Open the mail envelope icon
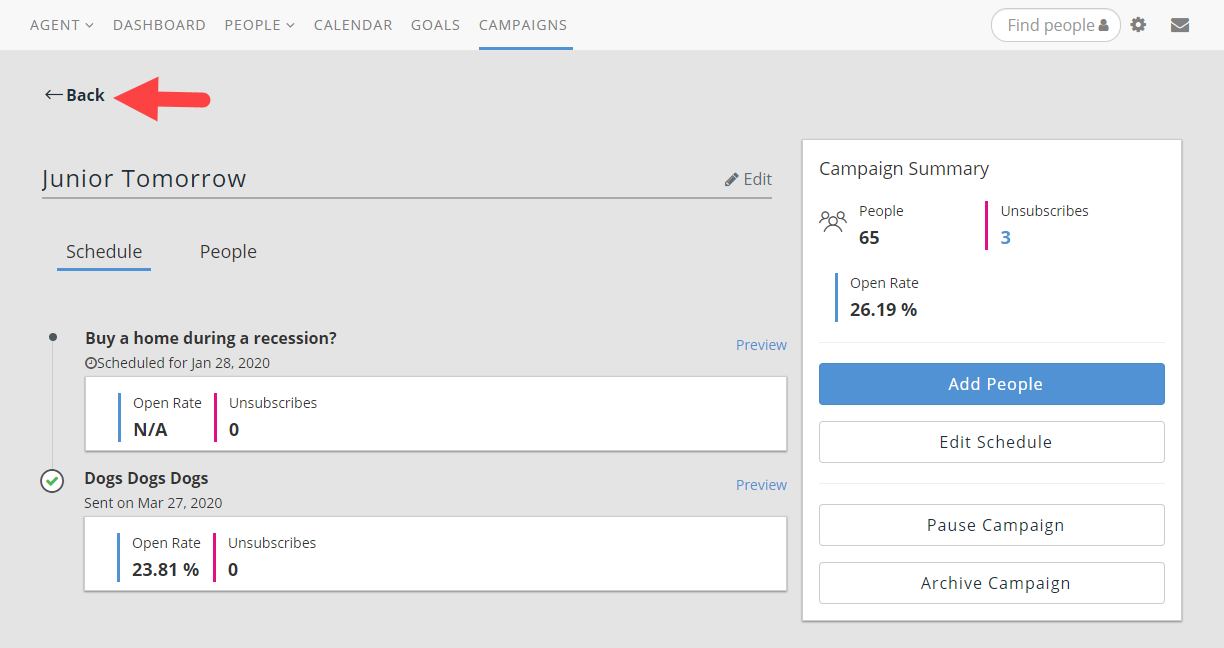Screen dimensions: 1224x648 click(x=1180, y=25)
